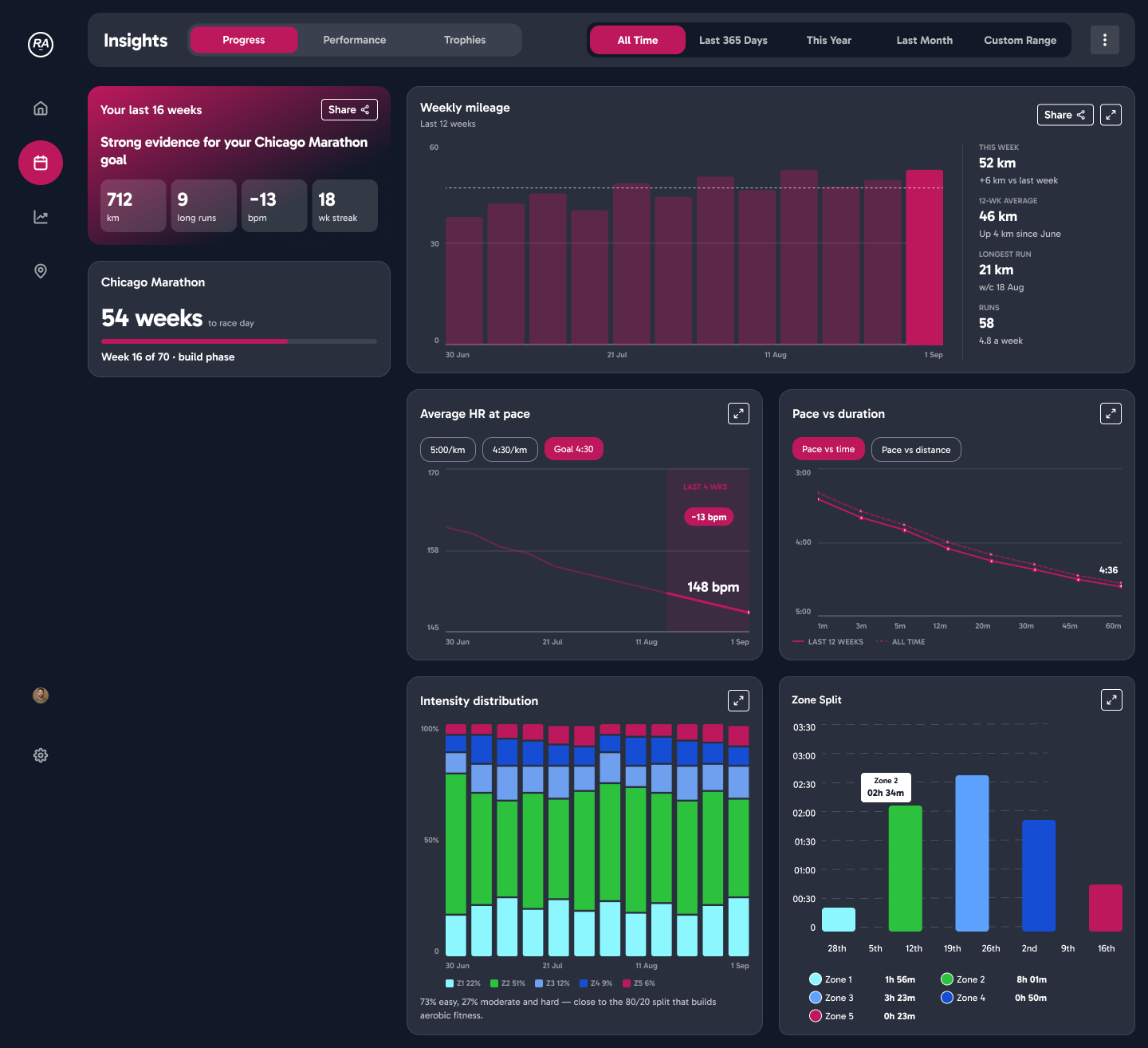Toggle Zone 3 legend in Zone Split
The width and height of the screenshot is (1148, 1048).
point(832,998)
